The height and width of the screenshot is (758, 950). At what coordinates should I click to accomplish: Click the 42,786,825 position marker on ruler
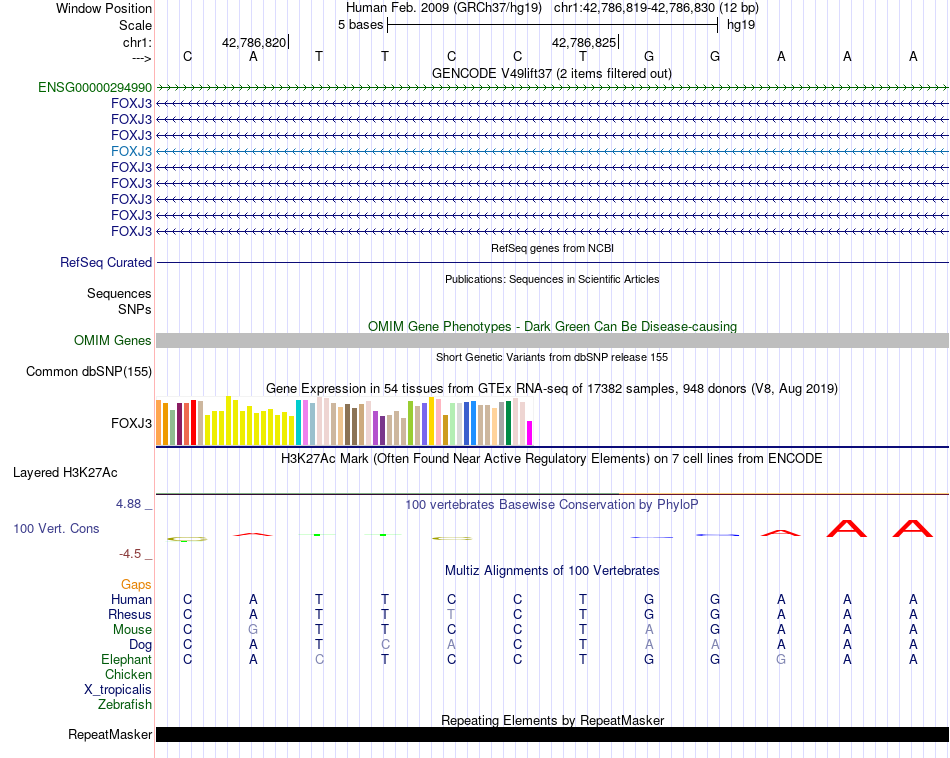585,43
